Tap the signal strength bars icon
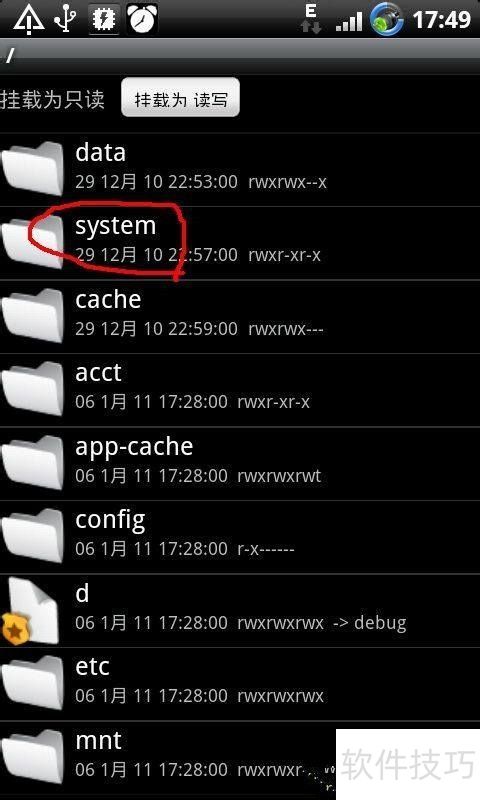This screenshot has height=800, width=480. pos(349,21)
